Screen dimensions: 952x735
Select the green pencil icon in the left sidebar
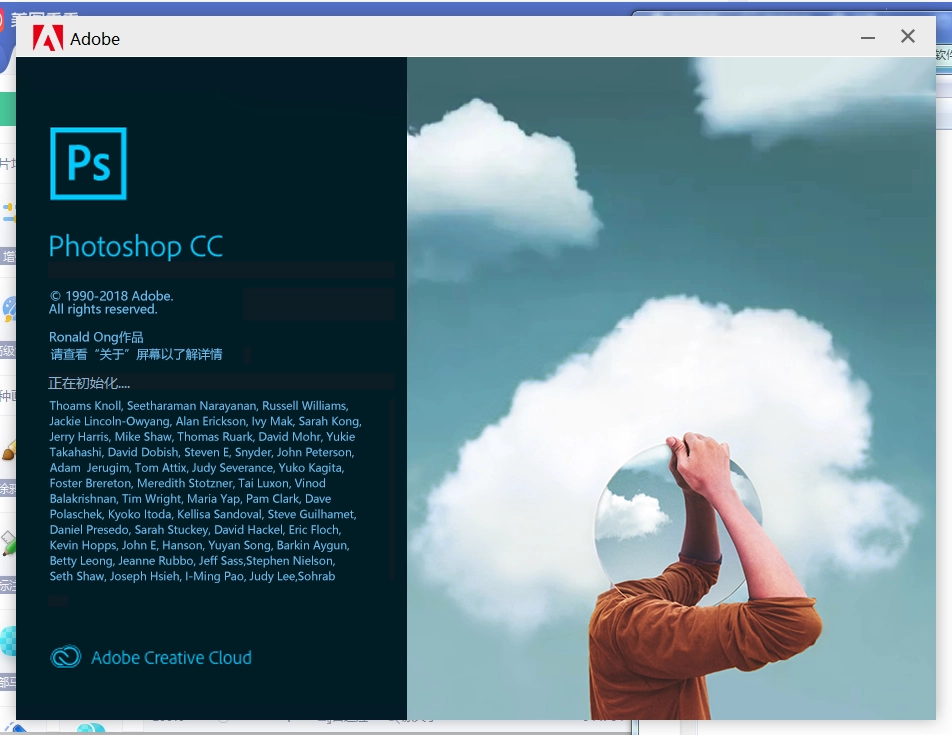coord(10,543)
